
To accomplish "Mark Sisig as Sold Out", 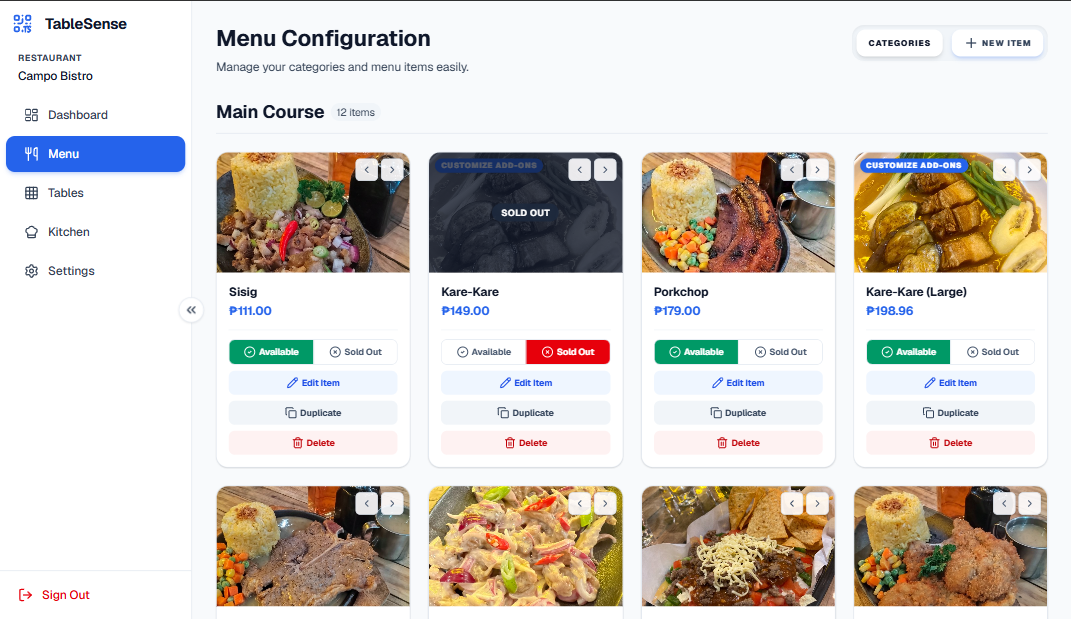I will [x=355, y=352].
